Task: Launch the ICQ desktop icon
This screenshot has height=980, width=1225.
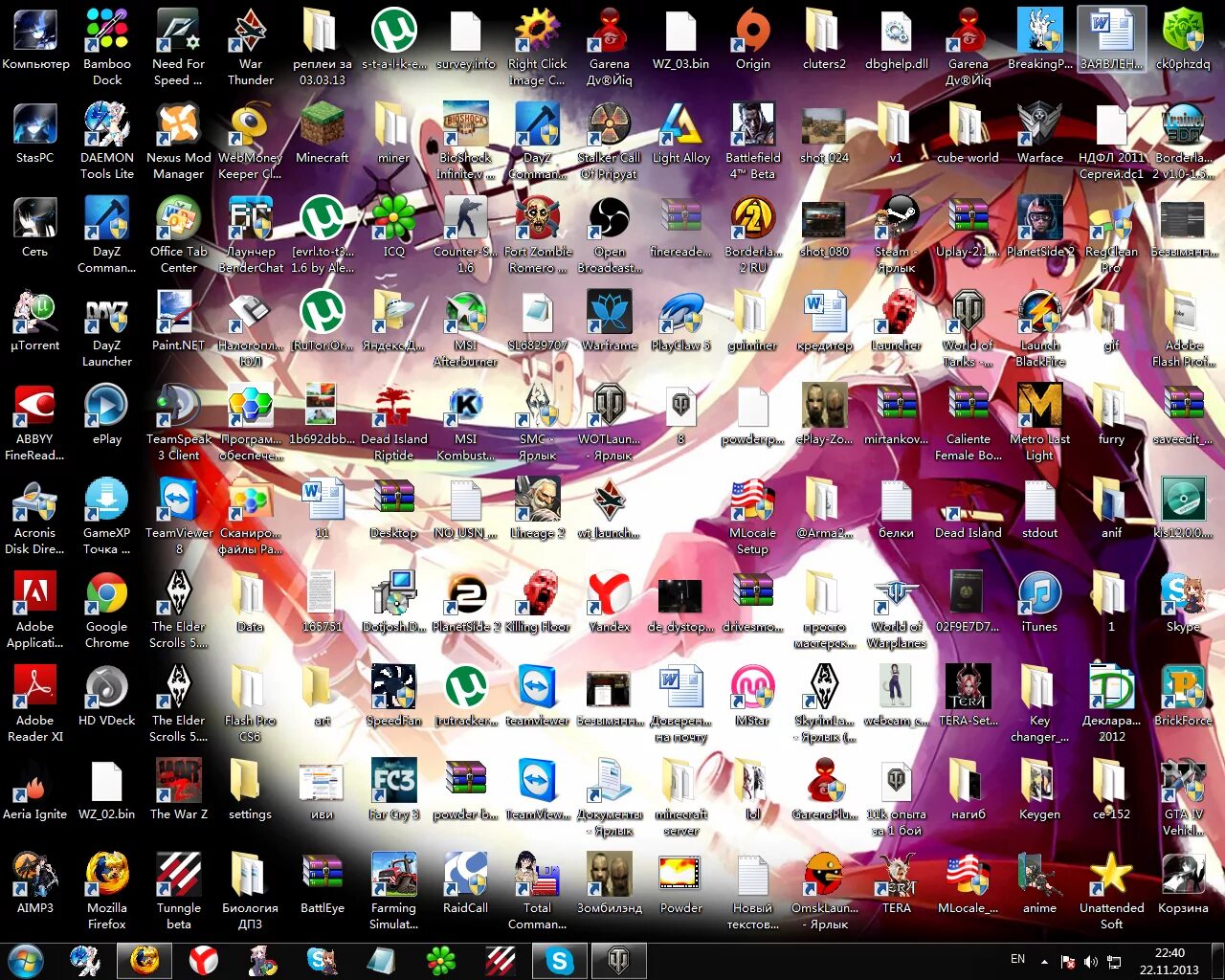Action: point(394,227)
